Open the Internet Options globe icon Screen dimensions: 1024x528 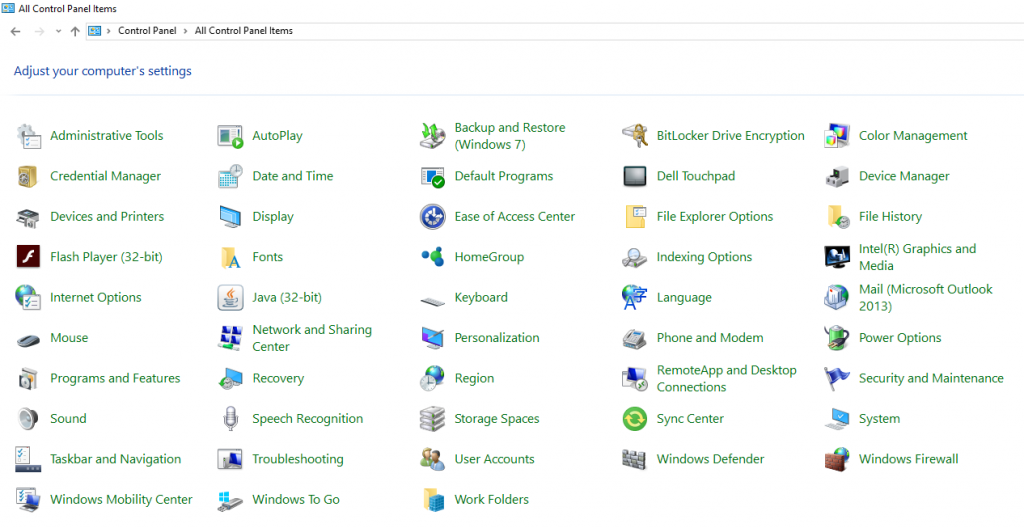pyautogui.click(x=28, y=298)
